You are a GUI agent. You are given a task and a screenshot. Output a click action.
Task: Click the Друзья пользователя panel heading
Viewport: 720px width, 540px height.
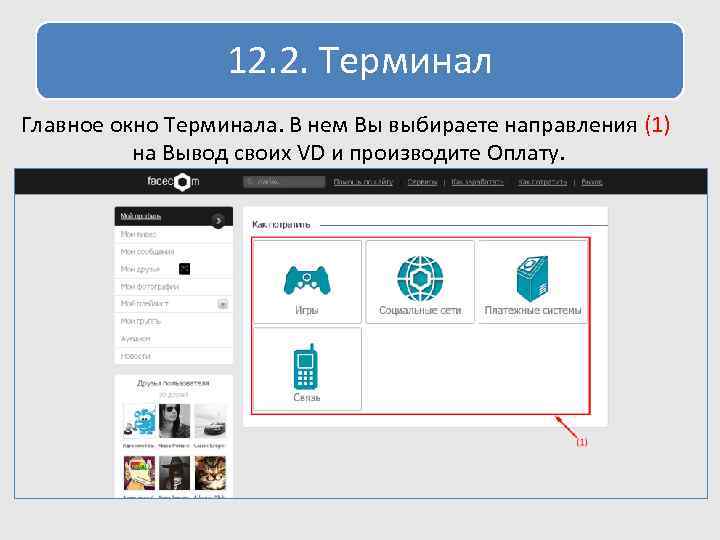click(174, 383)
